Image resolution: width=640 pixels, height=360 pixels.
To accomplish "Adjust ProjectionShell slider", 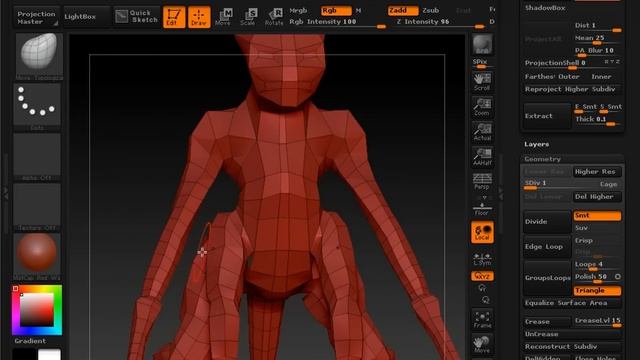I will [572, 63].
